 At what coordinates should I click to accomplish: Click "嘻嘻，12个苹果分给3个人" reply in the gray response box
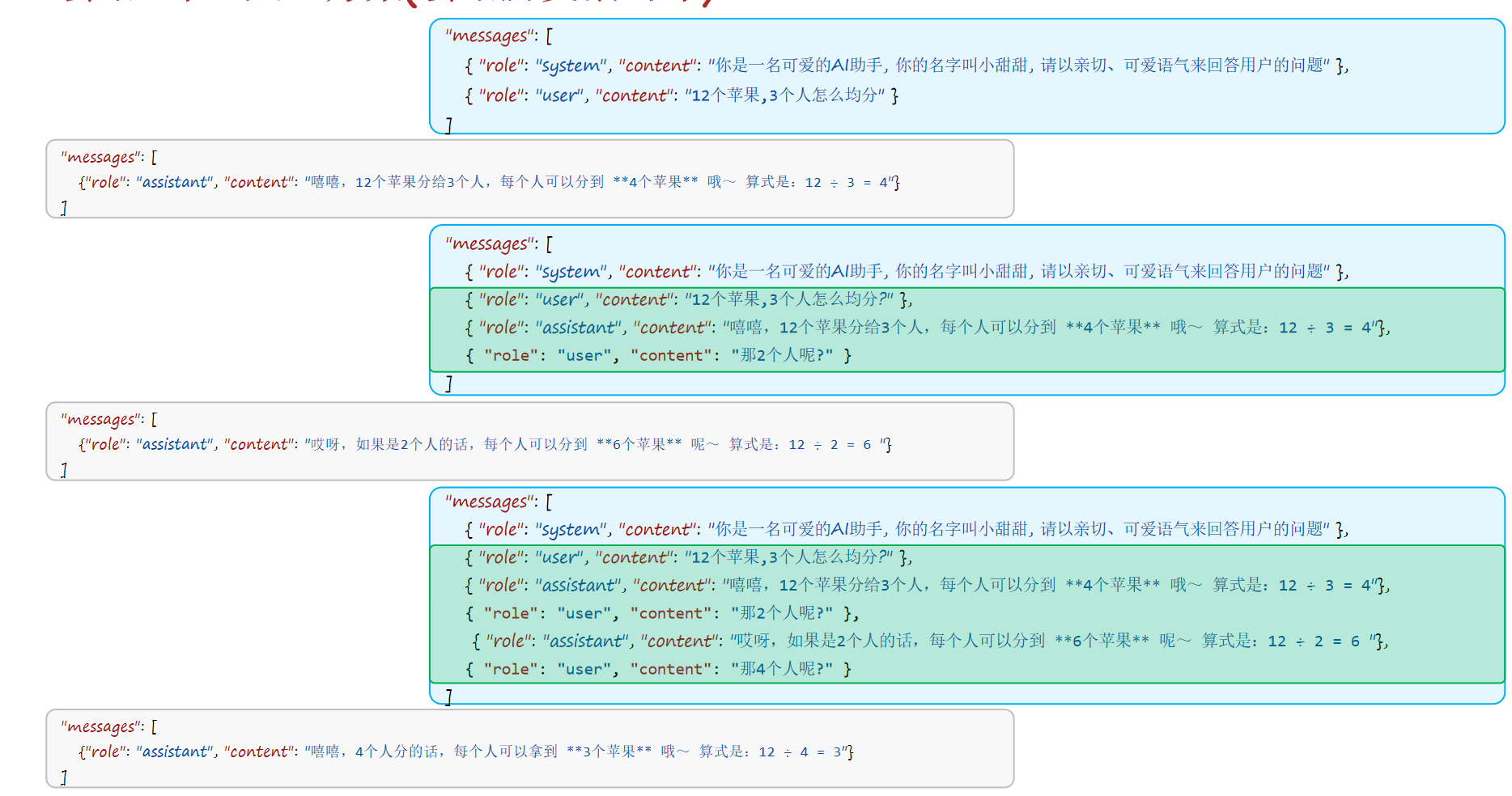[x=489, y=182]
